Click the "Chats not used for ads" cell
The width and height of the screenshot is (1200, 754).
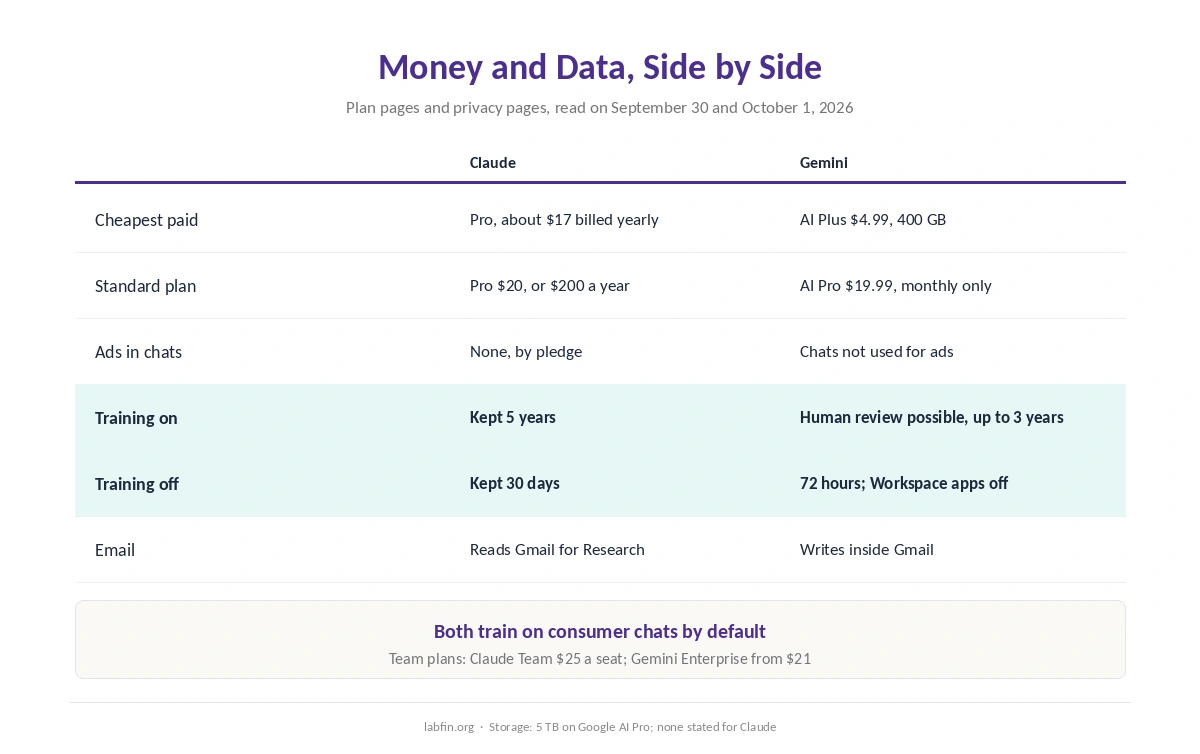click(877, 352)
